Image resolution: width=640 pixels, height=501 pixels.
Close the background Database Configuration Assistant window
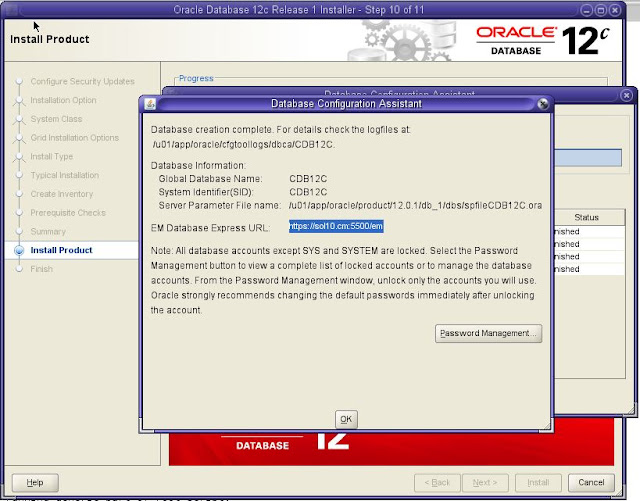coord(627,96)
